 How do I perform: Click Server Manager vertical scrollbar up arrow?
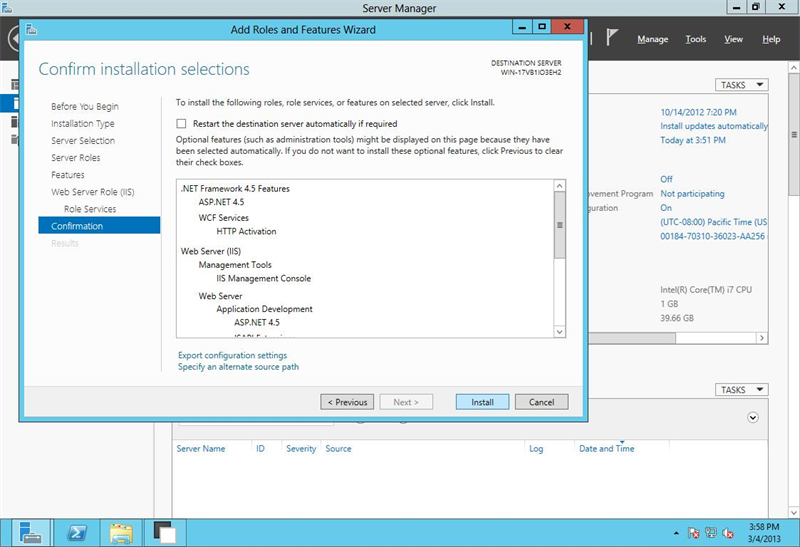(794, 67)
